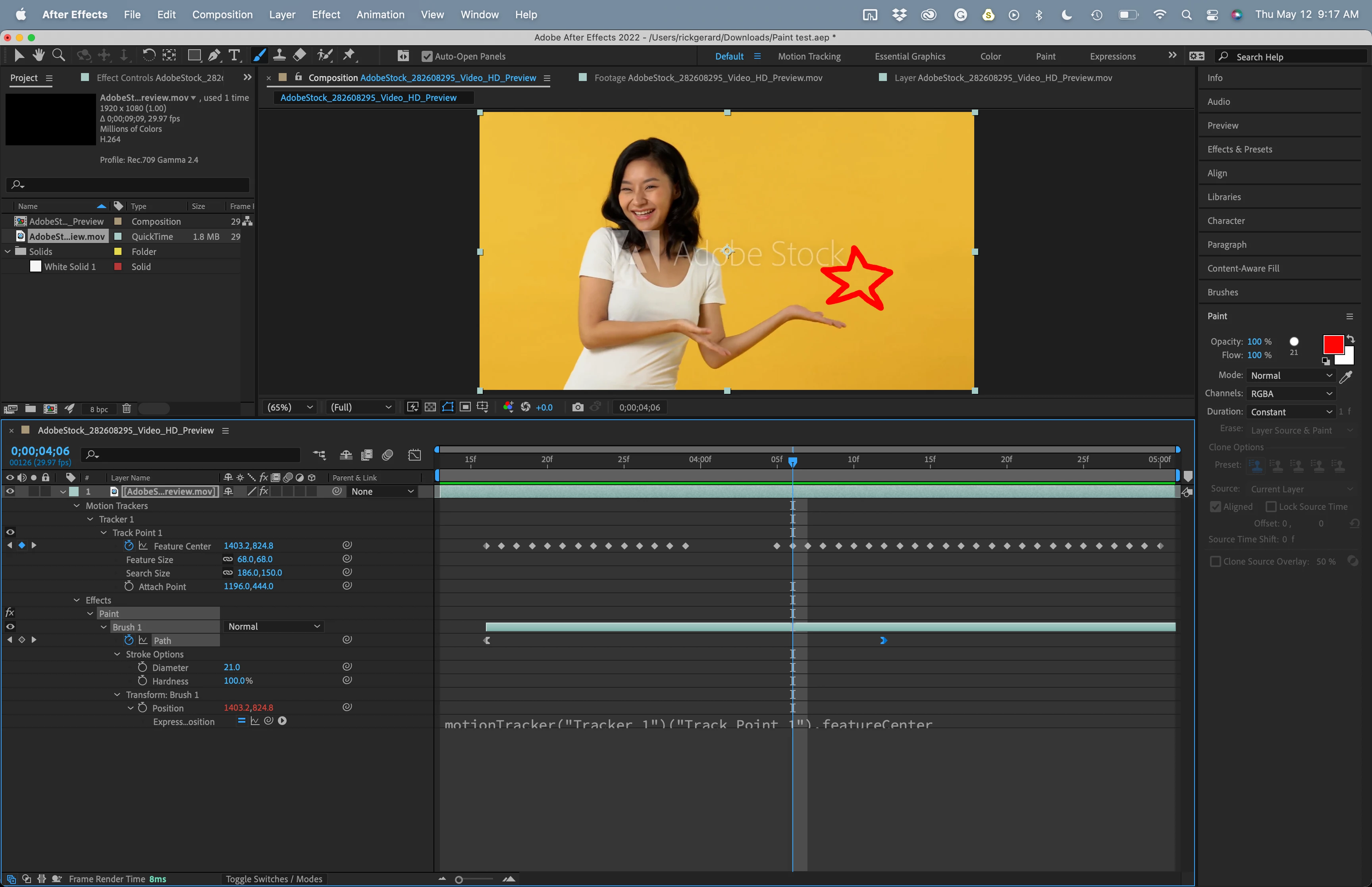Click the Toggle Switches / Modes button
This screenshot has width=1372, height=887.
pyautogui.click(x=274, y=878)
